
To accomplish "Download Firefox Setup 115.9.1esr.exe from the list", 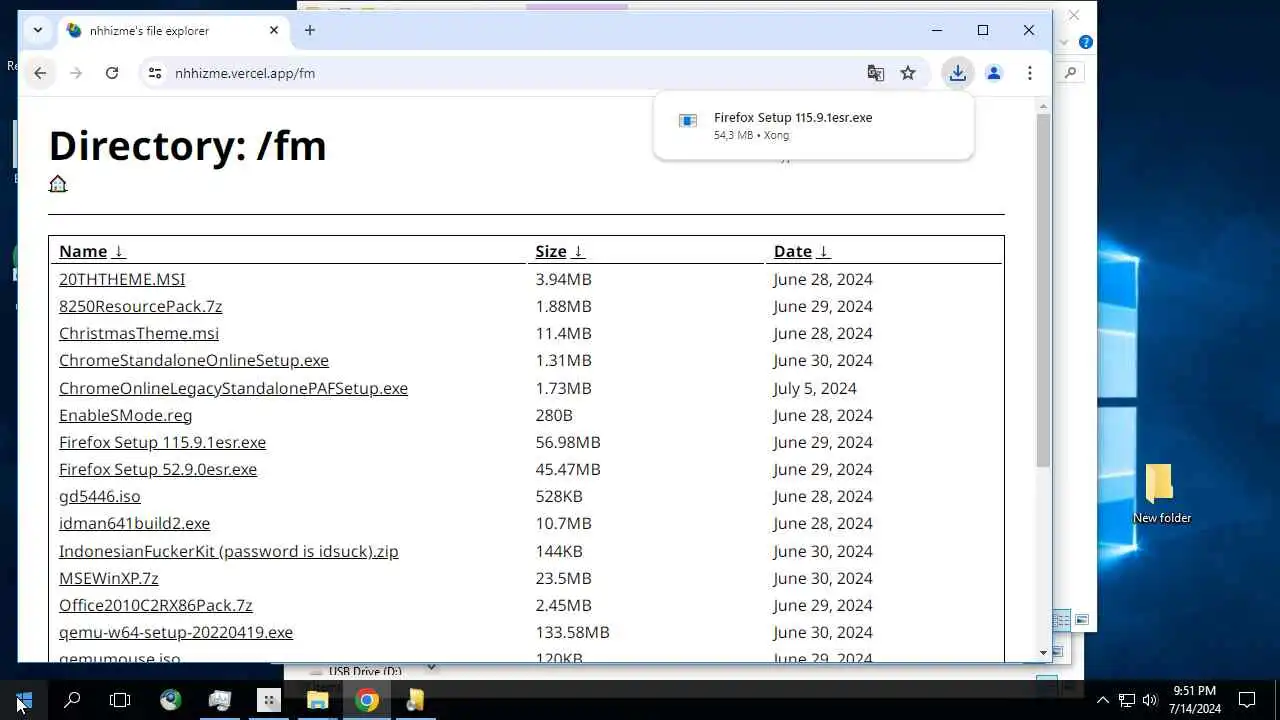I will (x=162, y=442).
